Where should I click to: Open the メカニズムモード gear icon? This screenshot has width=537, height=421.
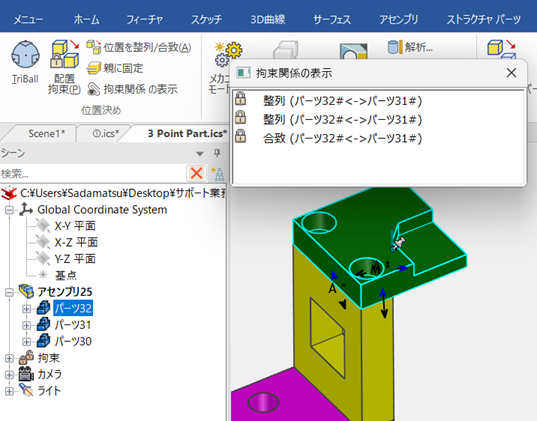[x=227, y=55]
